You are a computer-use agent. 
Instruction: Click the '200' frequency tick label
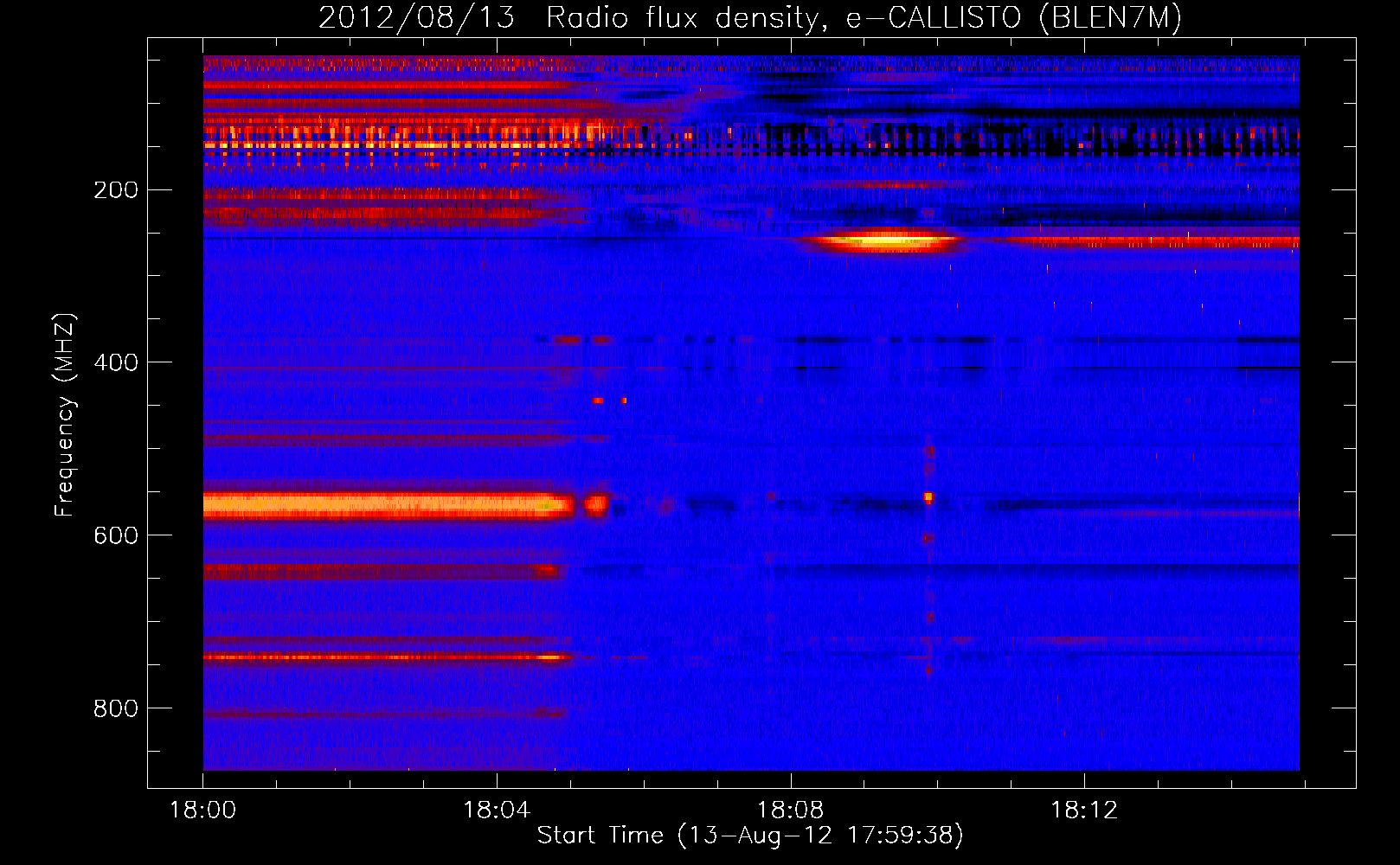tap(116, 189)
